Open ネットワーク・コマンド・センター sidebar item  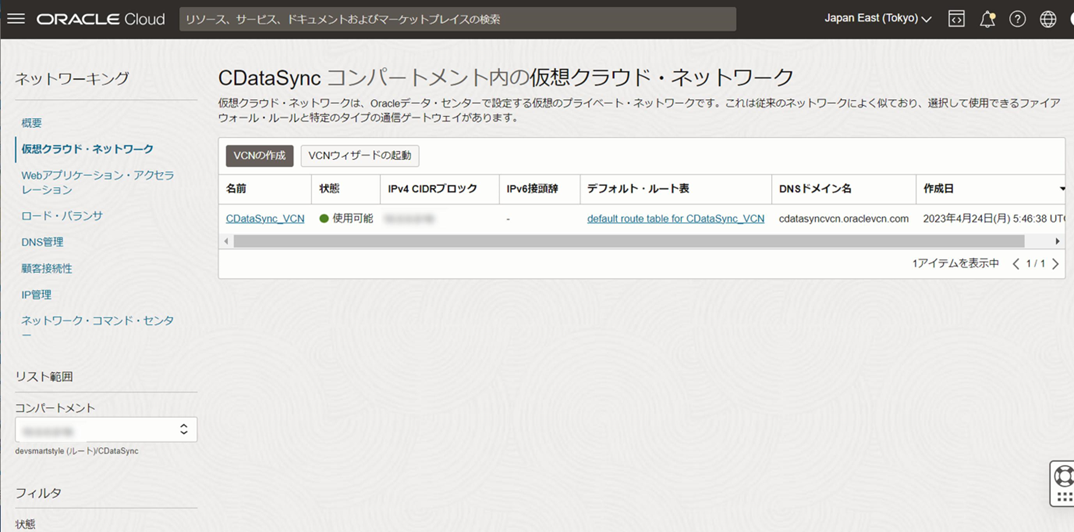pyautogui.click(x=97, y=327)
